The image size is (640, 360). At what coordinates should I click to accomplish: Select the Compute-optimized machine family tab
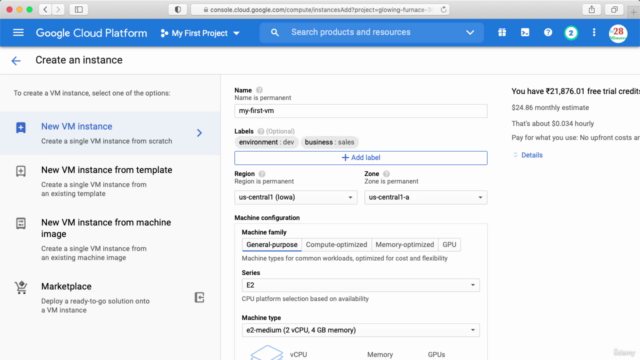click(x=336, y=245)
